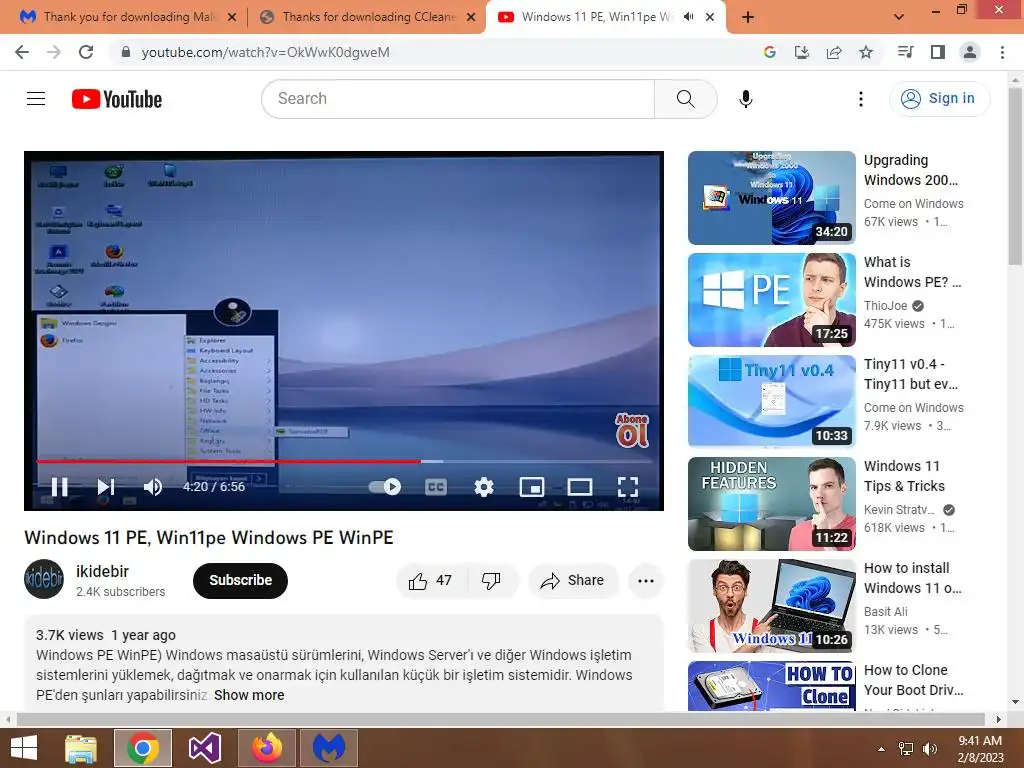
Task: Subscribe to ikidebir channel
Action: 240,580
